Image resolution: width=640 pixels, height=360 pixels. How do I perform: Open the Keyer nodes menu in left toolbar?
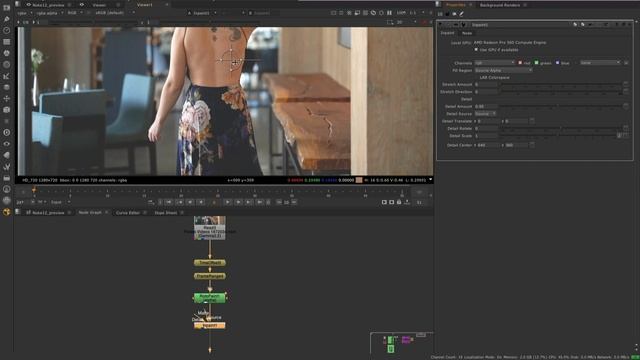(7, 76)
